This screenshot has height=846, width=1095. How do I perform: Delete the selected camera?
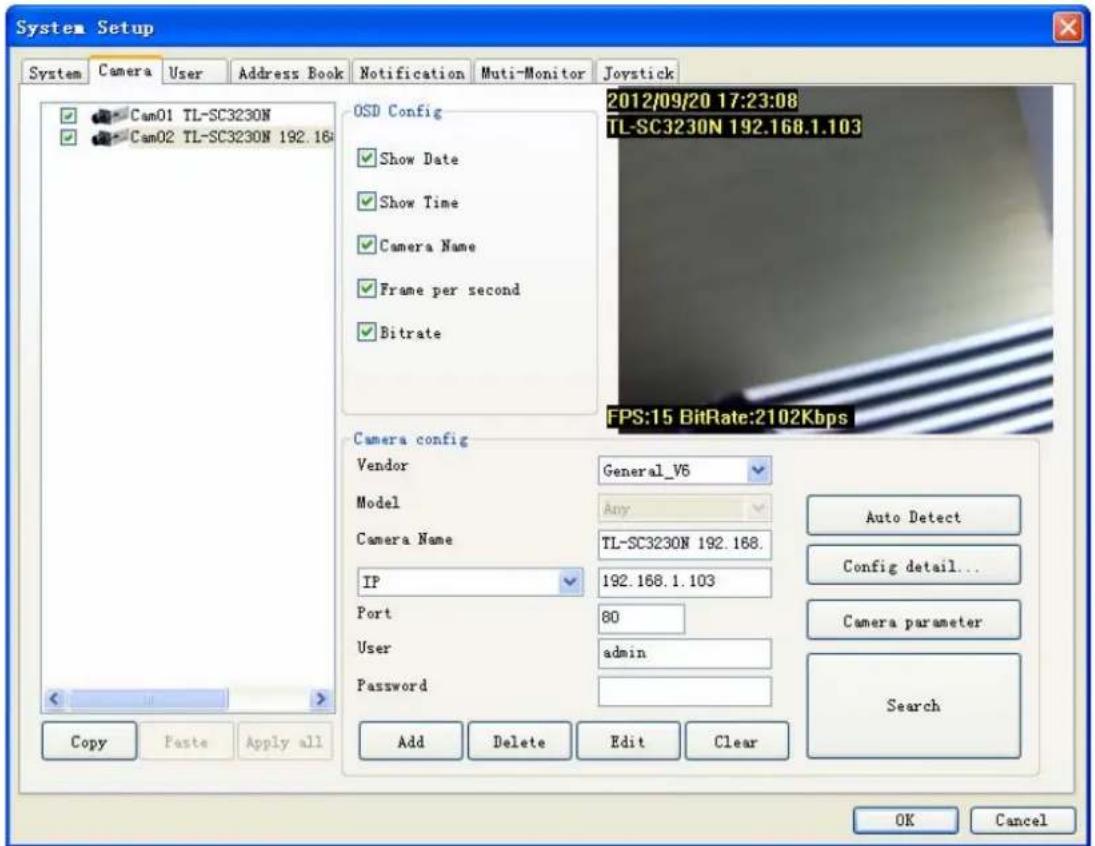(x=520, y=741)
